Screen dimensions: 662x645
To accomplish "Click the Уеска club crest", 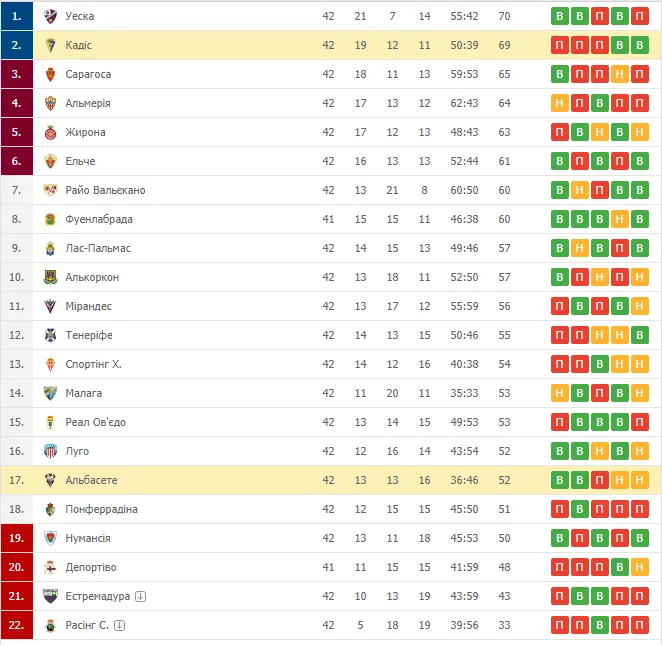I will [51, 17].
